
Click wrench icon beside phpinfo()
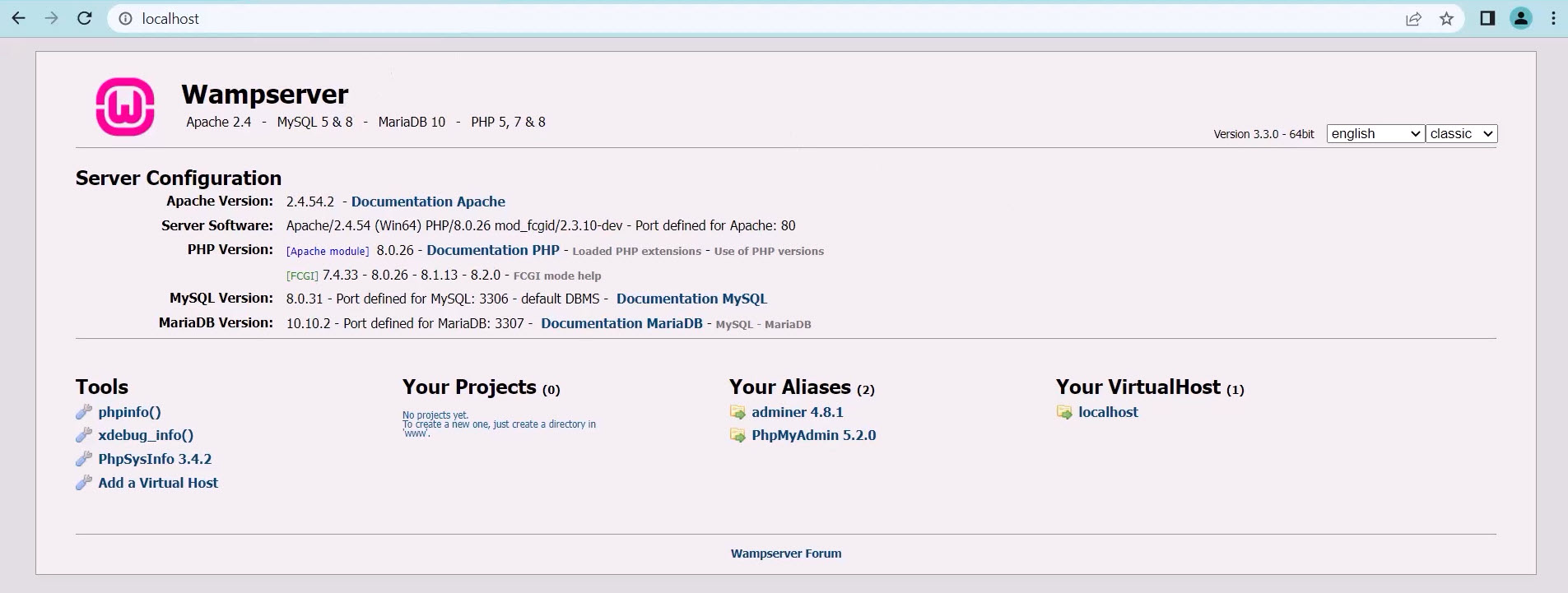(x=83, y=412)
